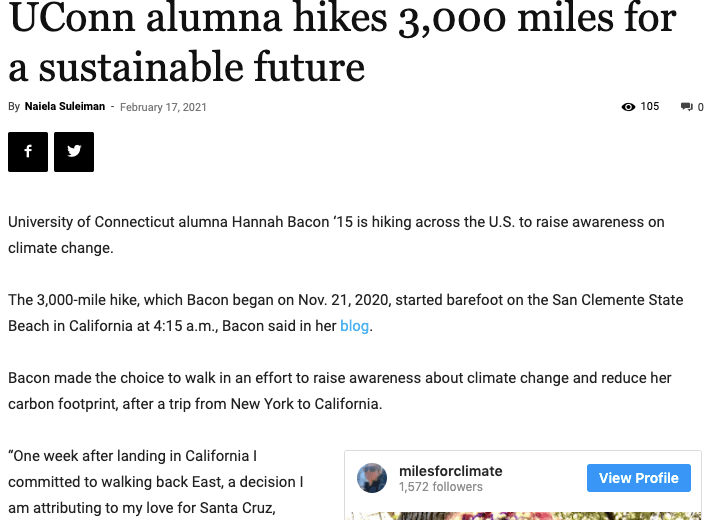Click the quote beginning "One week after landing"
721x520 pixels.
click(156, 481)
